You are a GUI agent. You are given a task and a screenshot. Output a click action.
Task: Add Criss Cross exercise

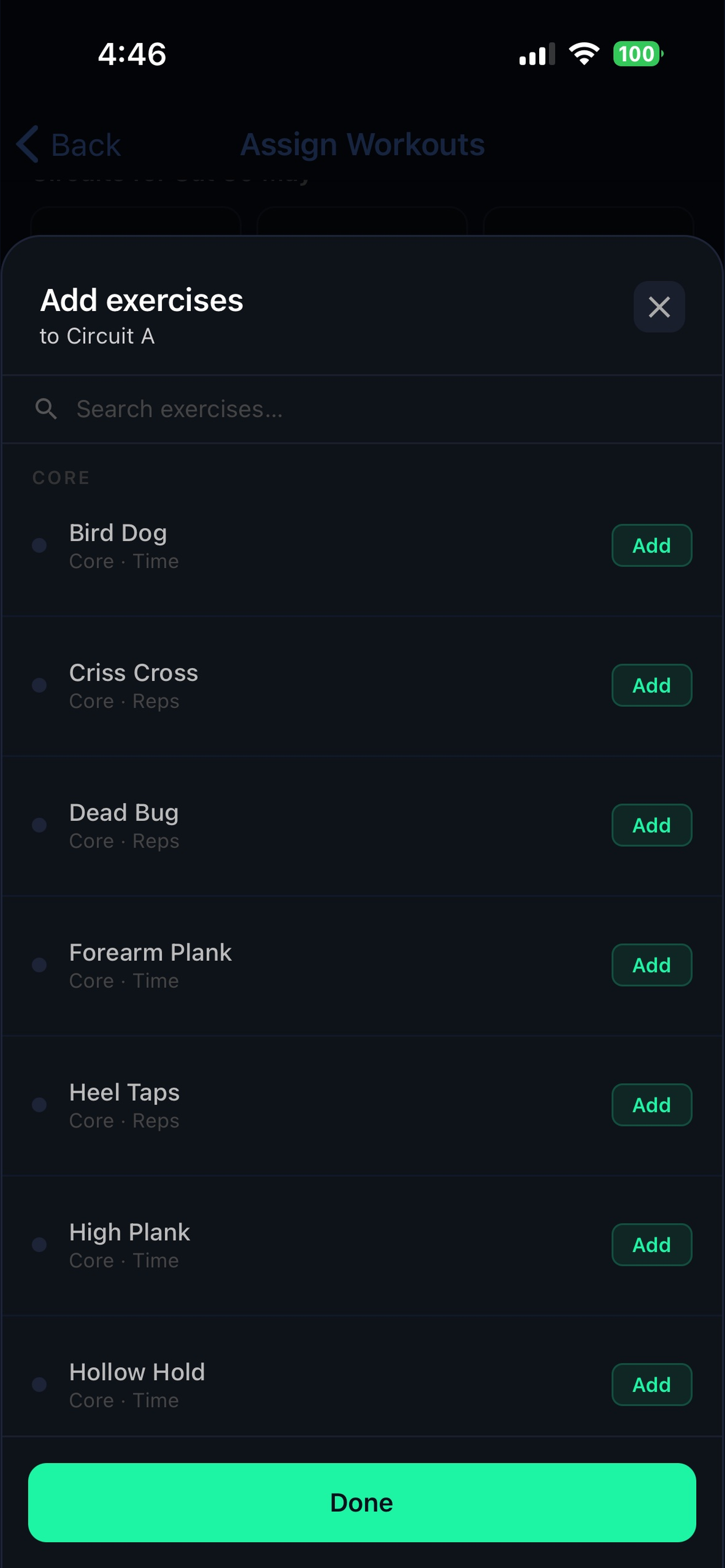pos(652,685)
